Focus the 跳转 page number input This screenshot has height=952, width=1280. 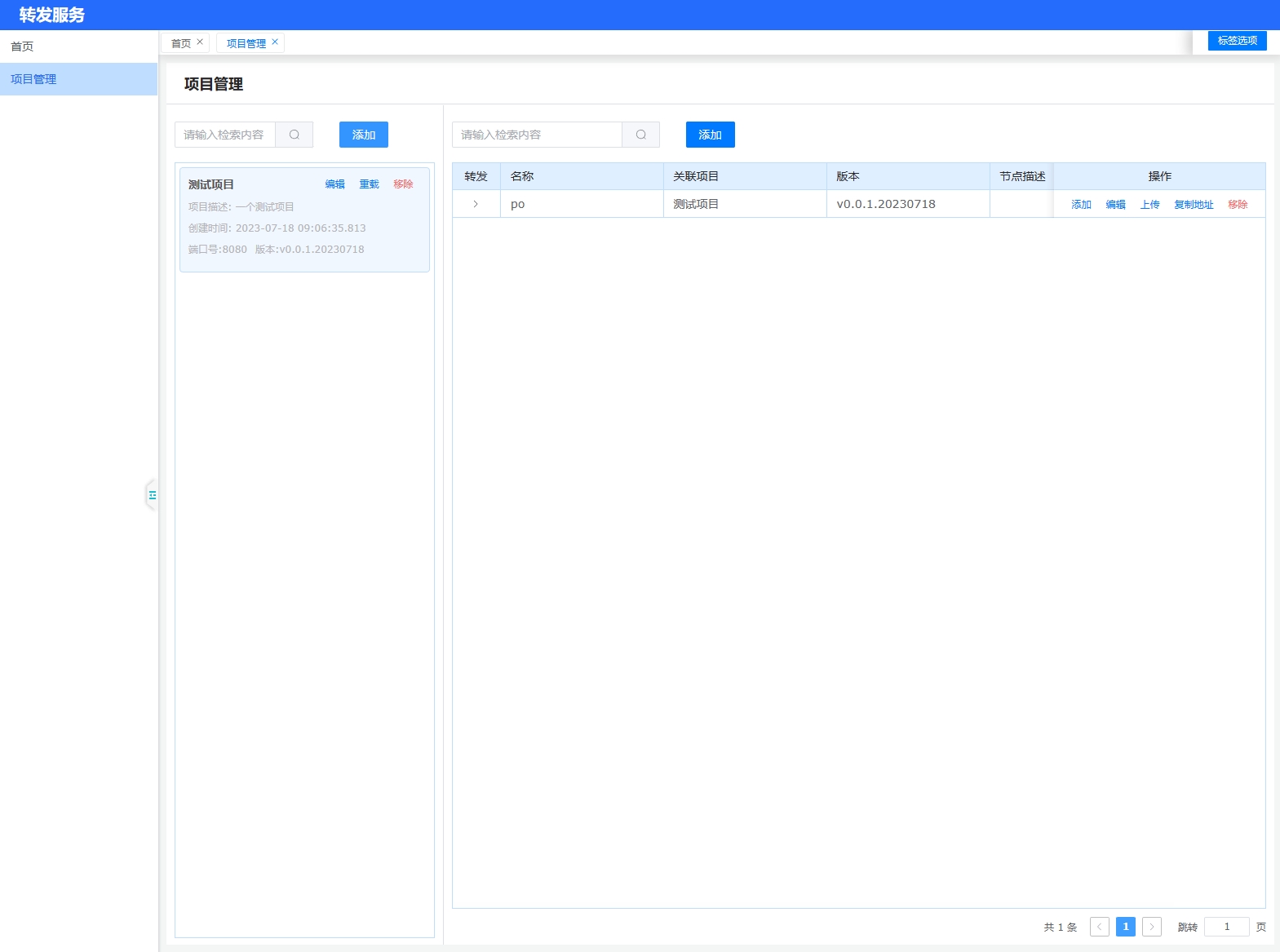pos(1227,927)
